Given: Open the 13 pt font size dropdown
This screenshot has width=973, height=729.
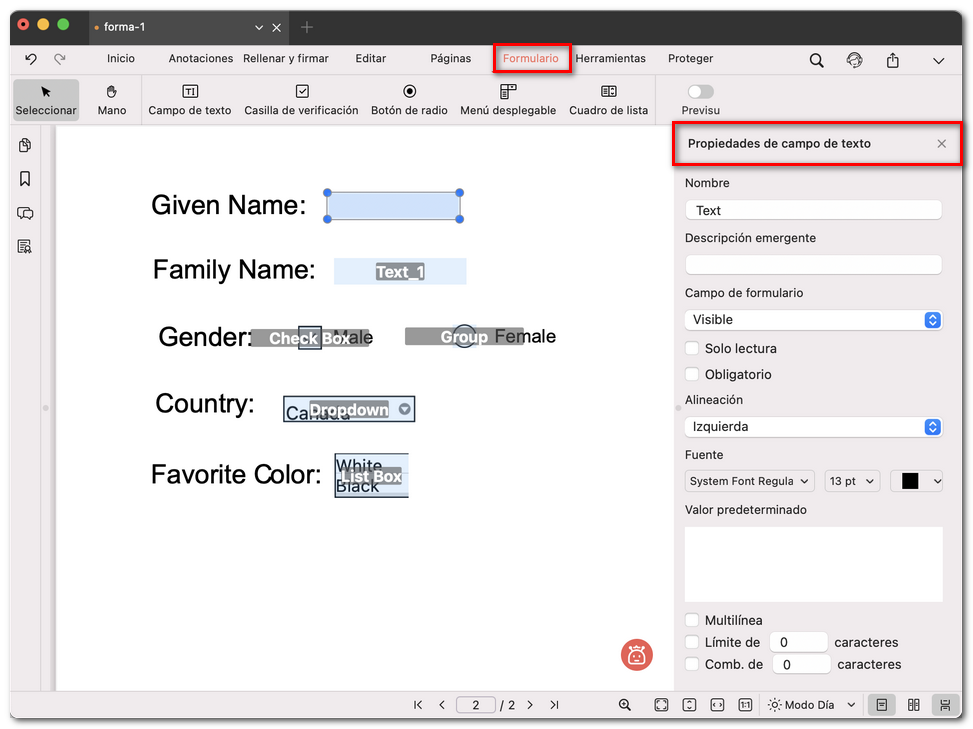Looking at the screenshot, I should (852, 481).
